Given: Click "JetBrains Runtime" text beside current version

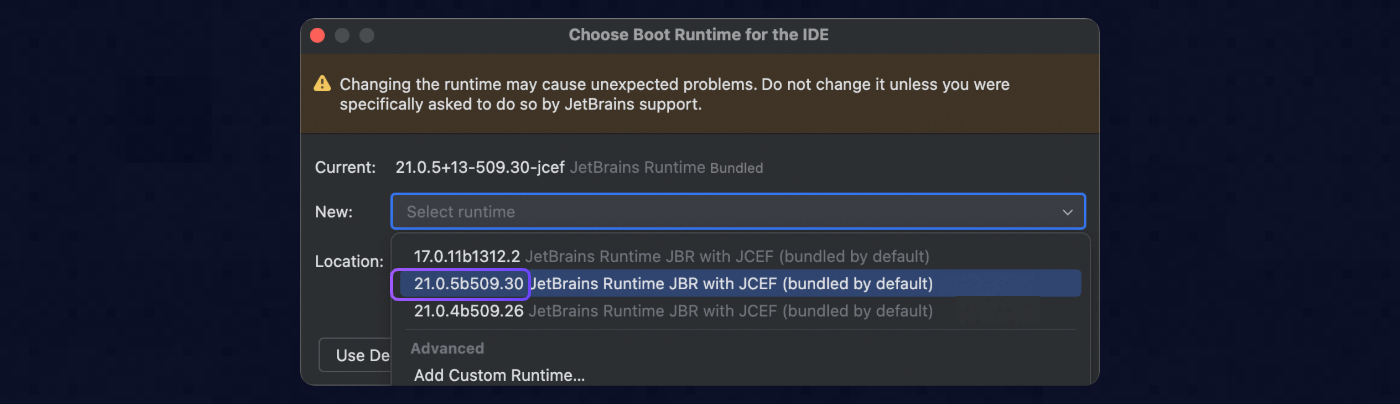Looking at the screenshot, I should click(637, 168).
